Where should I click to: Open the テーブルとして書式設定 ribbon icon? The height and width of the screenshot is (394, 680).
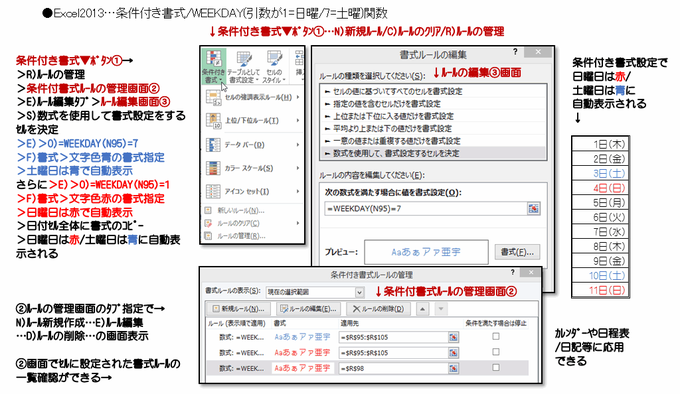[x=243, y=67]
